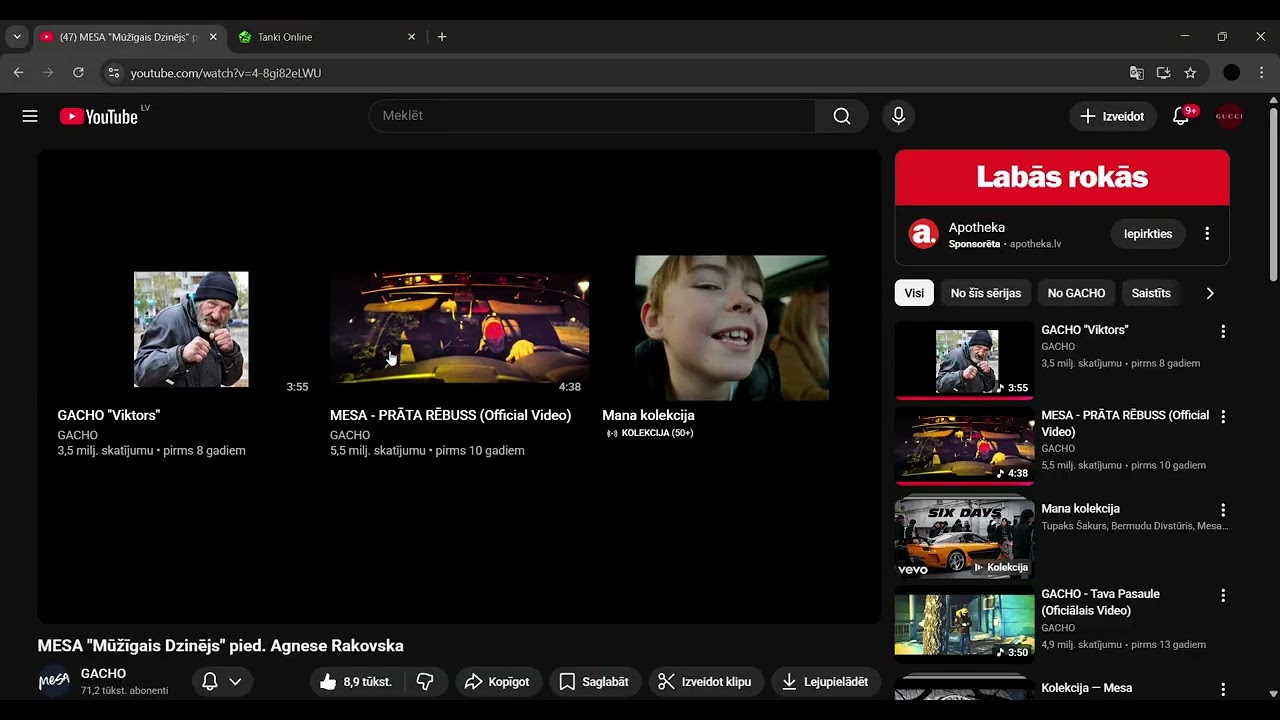
Task: Open notifications bell in the header
Action: [1181, 116]
